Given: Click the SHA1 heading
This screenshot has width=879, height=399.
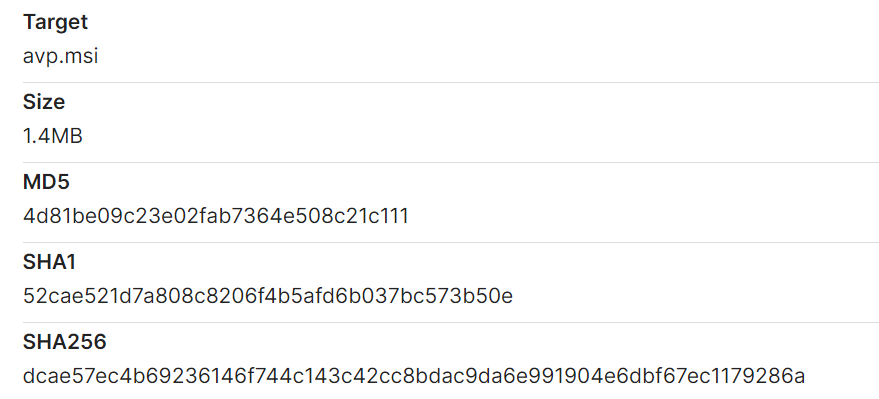Looking at the screenshot, I should tap(49, 262).
